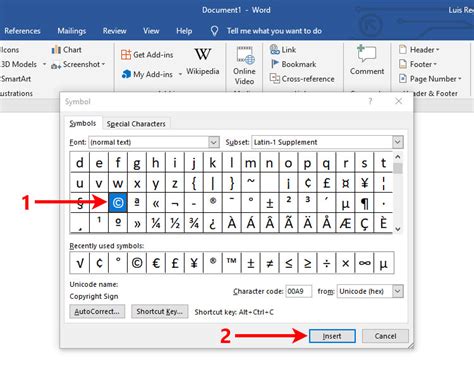This screenshot has height=379, width=474.
Task: Close the Symbol dialog with X
Action: 398,101
